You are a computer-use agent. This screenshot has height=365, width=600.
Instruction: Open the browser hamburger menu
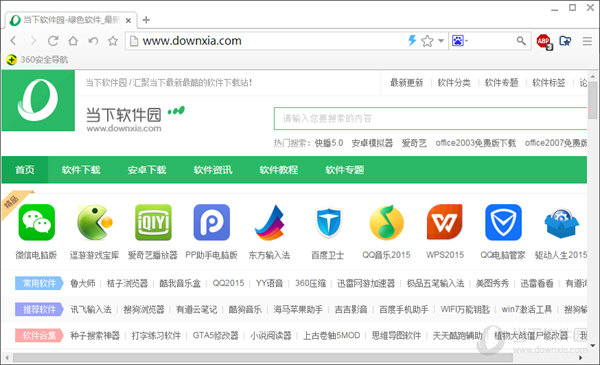[x=587, y=41]
